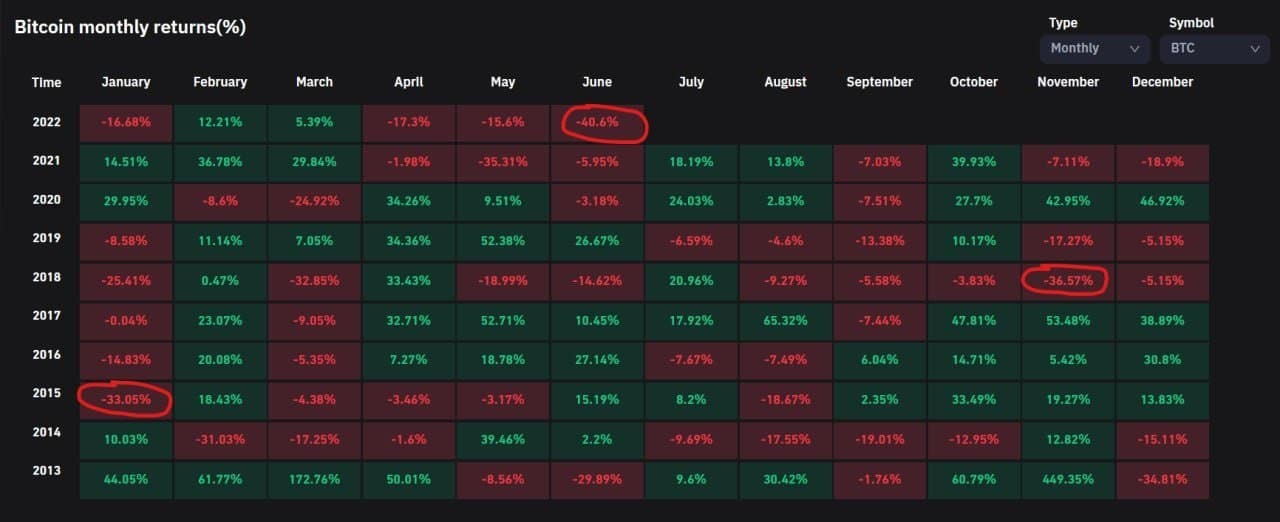This screenshot has width=1280, height=522.
Task: Select the 2018 row label
Action: (x=46, y=278)
